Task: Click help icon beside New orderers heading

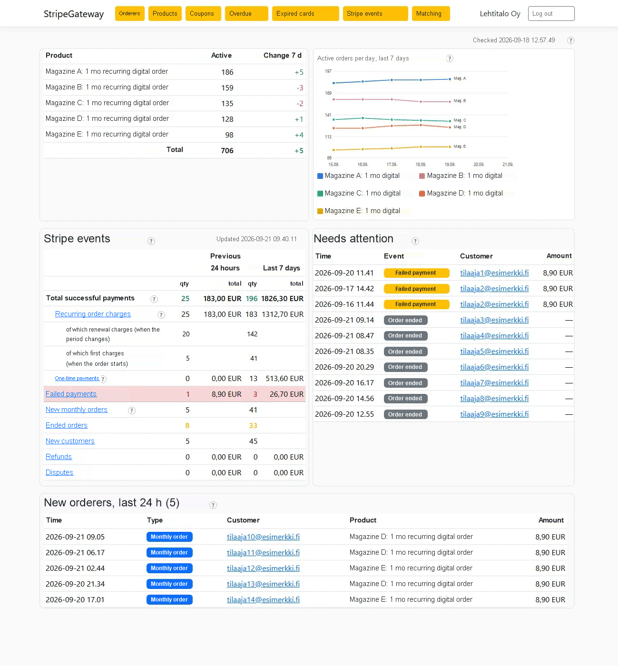Action: click(x=213, y=505)
